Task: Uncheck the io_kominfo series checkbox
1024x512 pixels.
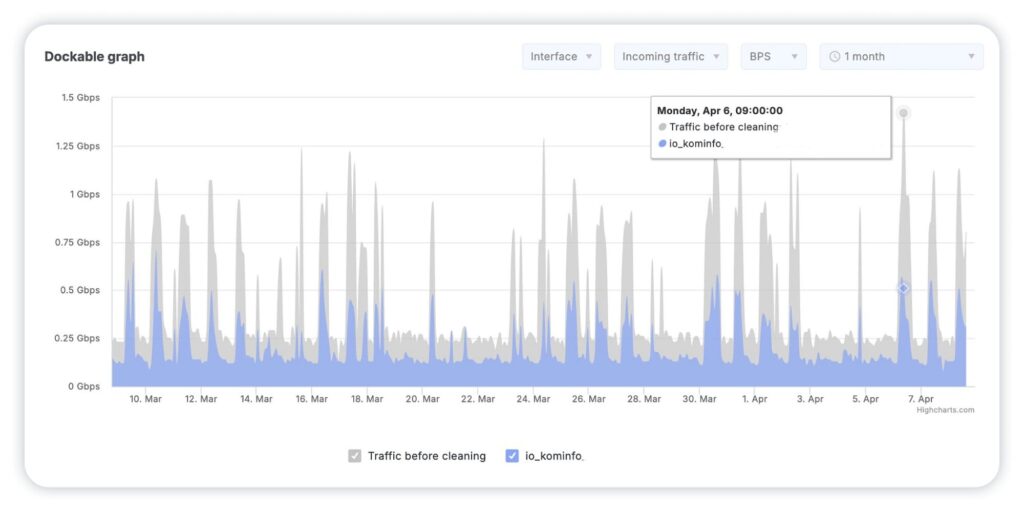Action: point(512,456)
